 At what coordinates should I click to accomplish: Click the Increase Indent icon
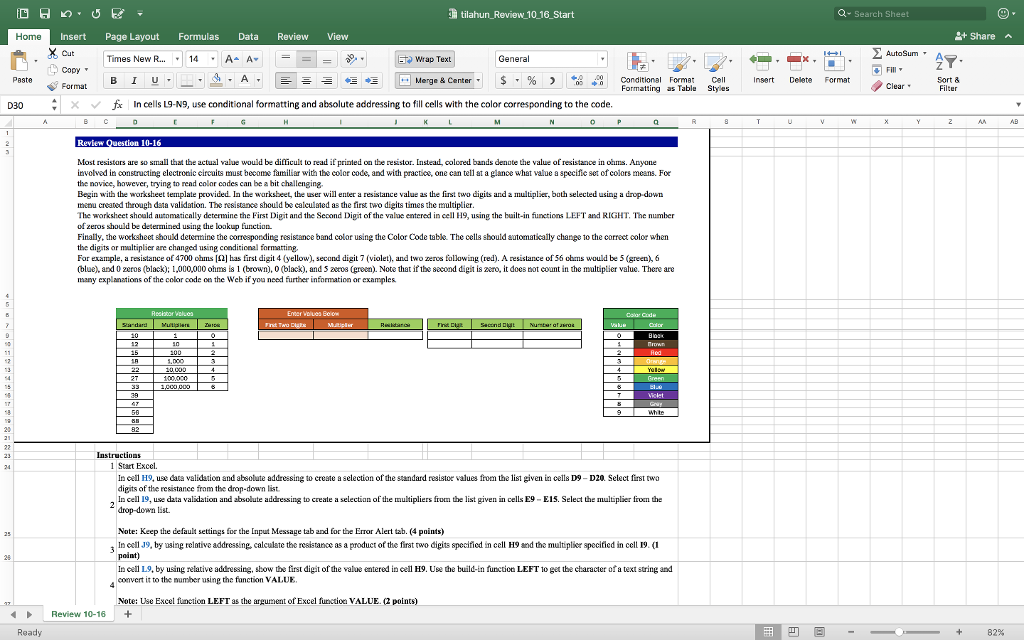tap(372, 80)
